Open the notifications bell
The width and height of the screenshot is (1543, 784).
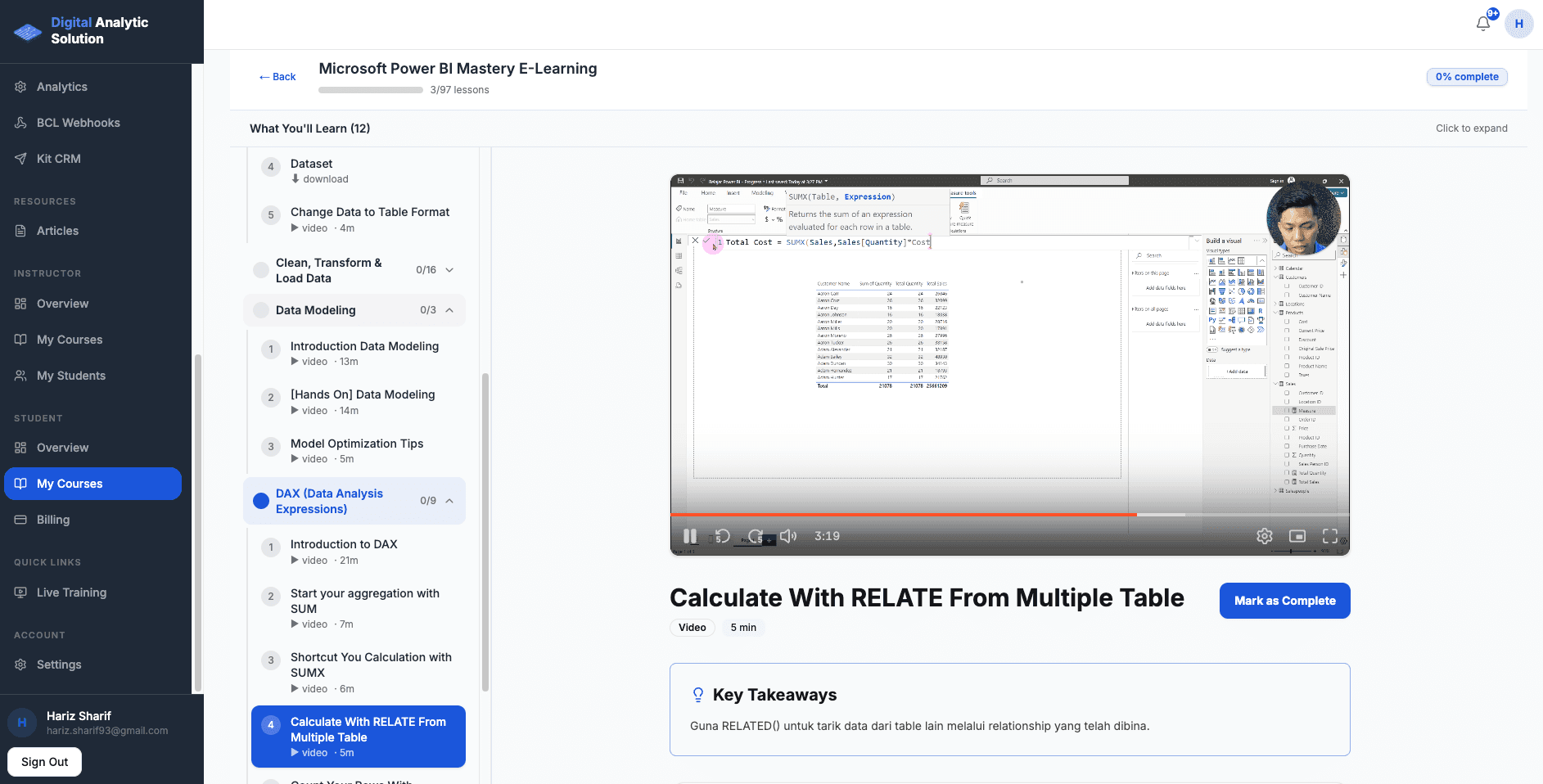(x=1483, y=24)
